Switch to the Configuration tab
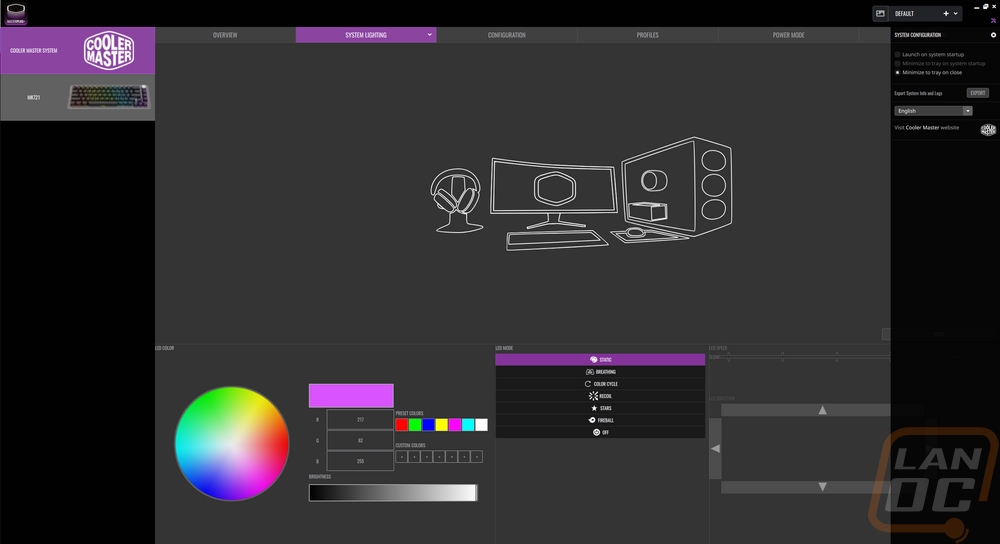 [x=507, y=35]
